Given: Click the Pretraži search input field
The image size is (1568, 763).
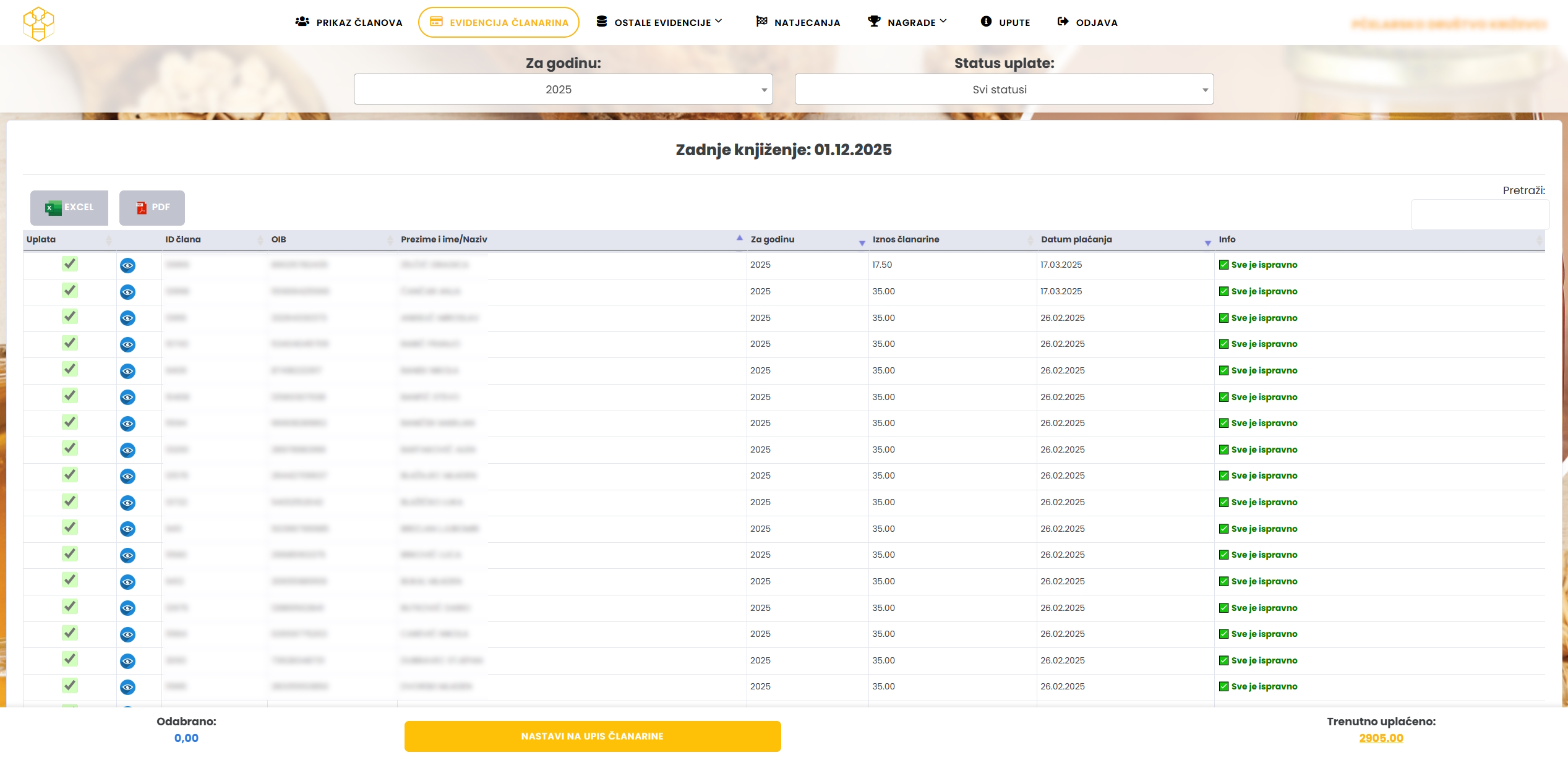Looking at the screenshot, I should coord(1479,215).
